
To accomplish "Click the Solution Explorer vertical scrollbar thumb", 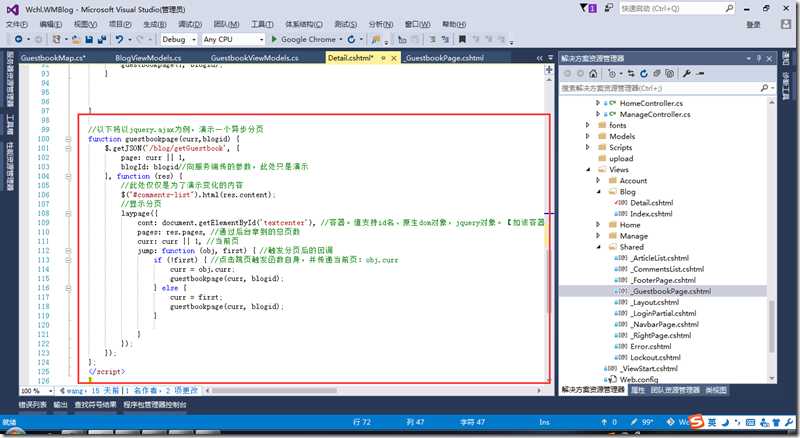I will [x=771, y=327].
